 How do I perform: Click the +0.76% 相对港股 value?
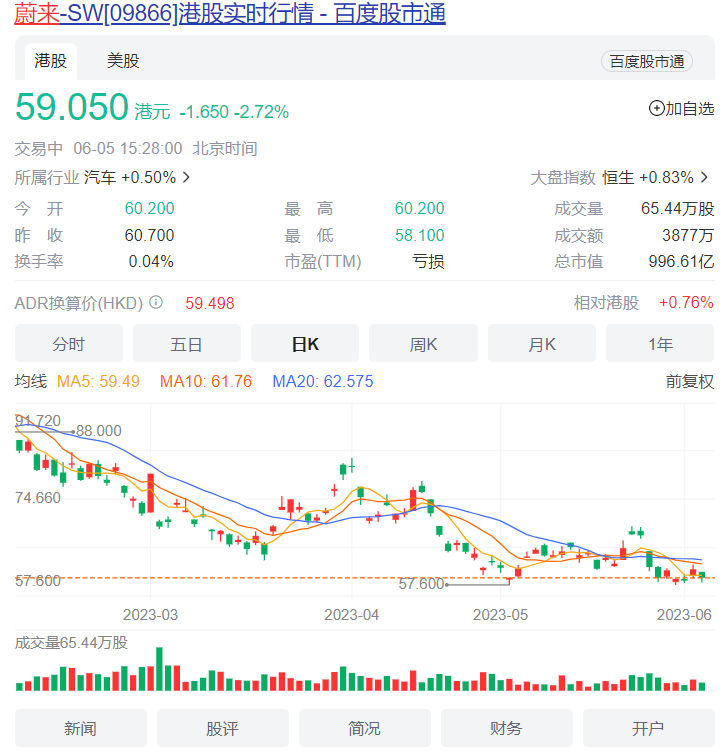[x=686, y=303]
